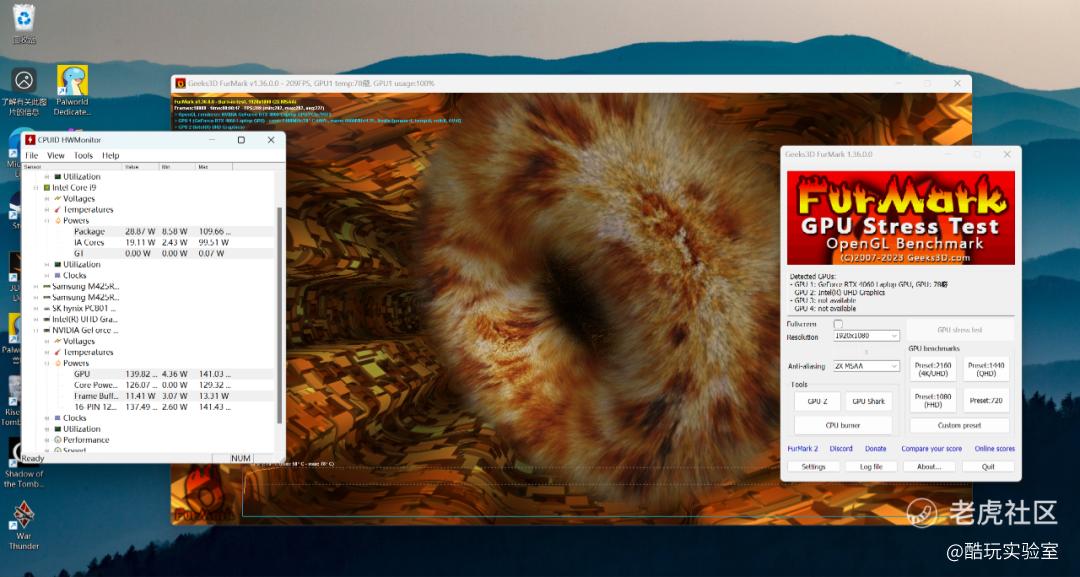The height and width of the screenshot is (577, 1080).
Task: Expand Utilization under Intel Core i9
Action: pyautogui.click(x=47, y=264)
